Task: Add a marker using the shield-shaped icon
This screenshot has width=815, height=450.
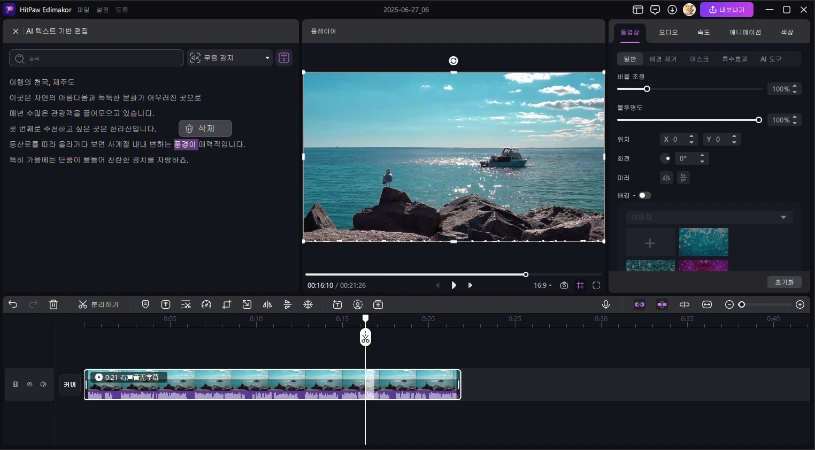Action: 146,305
